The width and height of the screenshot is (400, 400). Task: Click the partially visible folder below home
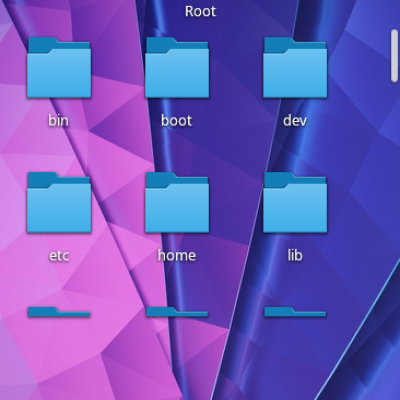[177, 312]
